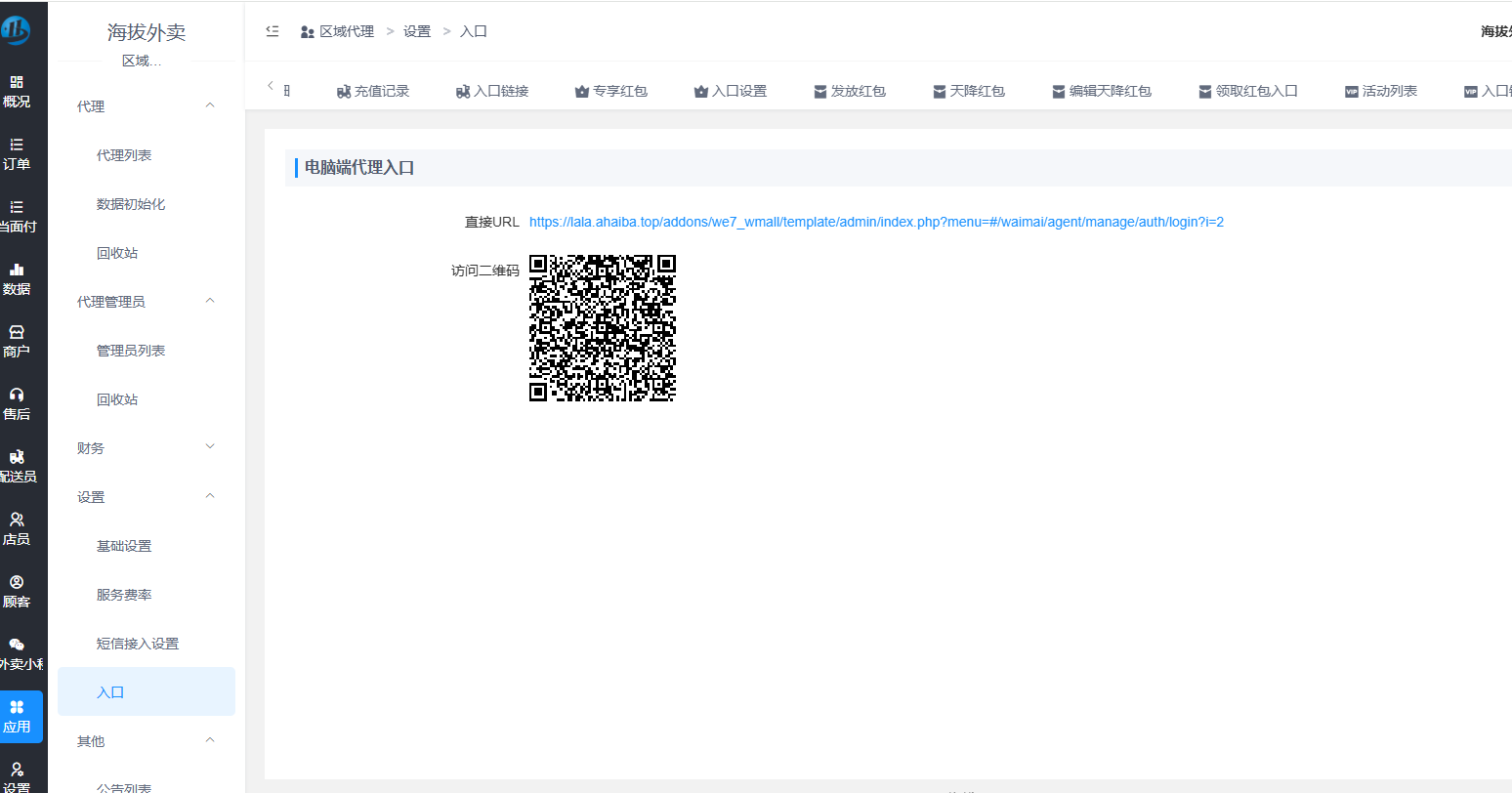Open the 概况 overview sidebar icon
The image size is (1512, 793).
17,91
